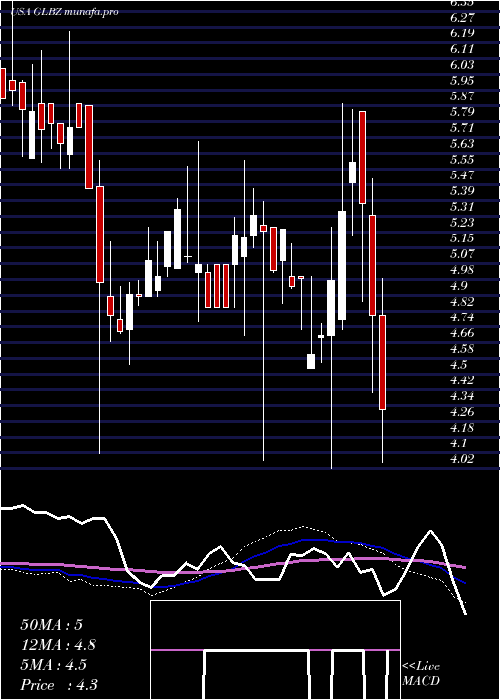The image size is (500, 700).
Task: Click the 4.42 price axis label
Action: [x=462, y=380]
